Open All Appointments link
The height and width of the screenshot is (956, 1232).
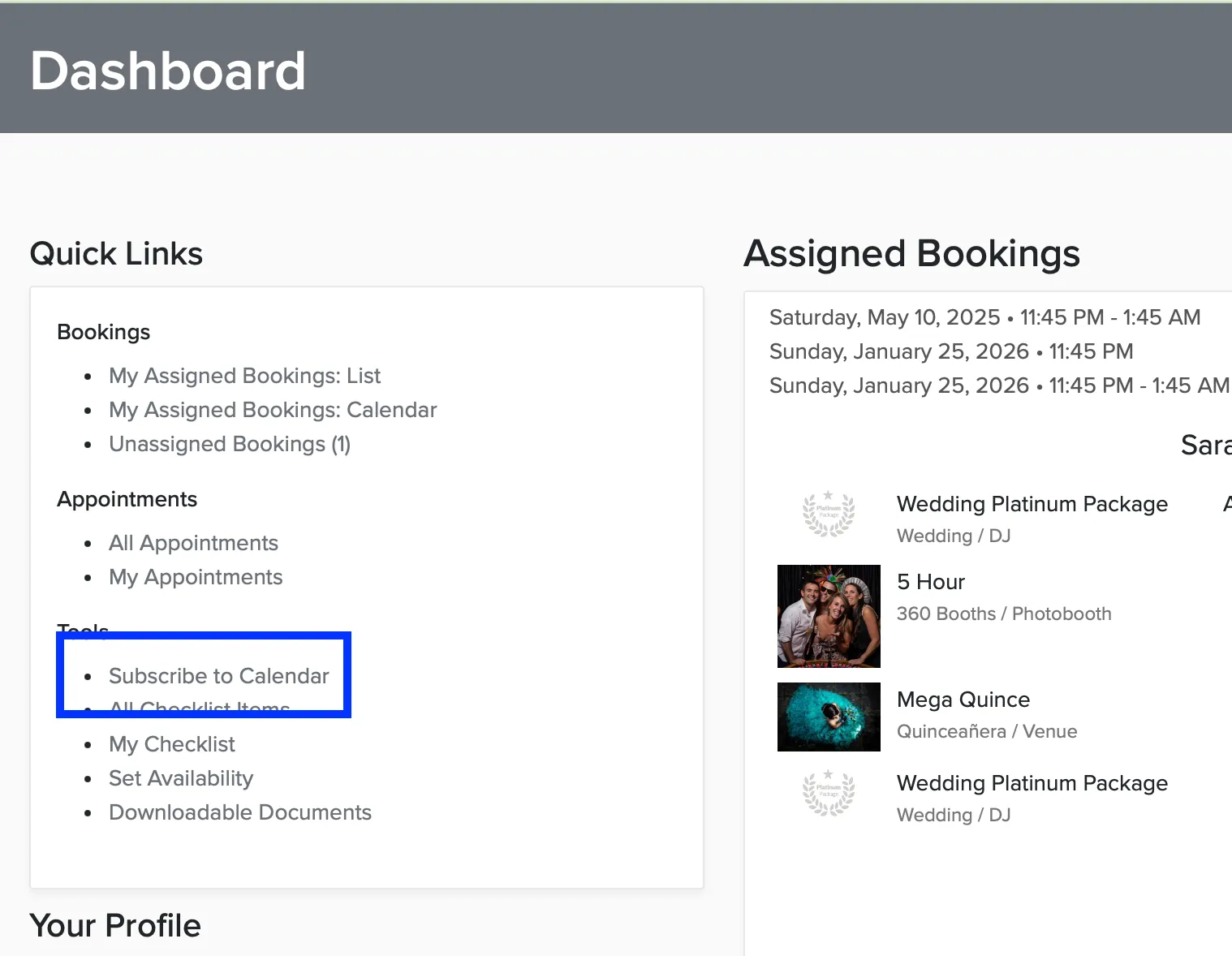(x=193, y=543)
